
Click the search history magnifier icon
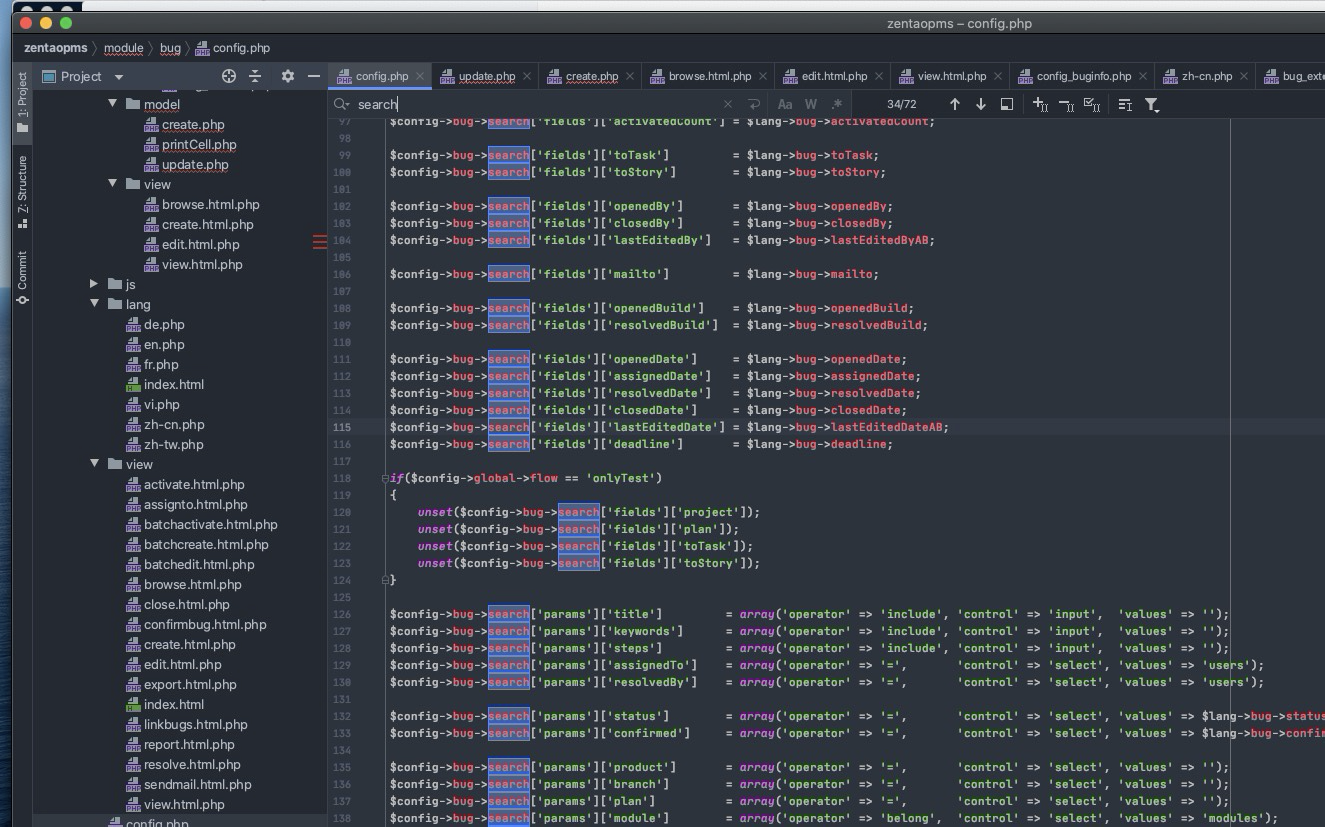coord(342,104)
